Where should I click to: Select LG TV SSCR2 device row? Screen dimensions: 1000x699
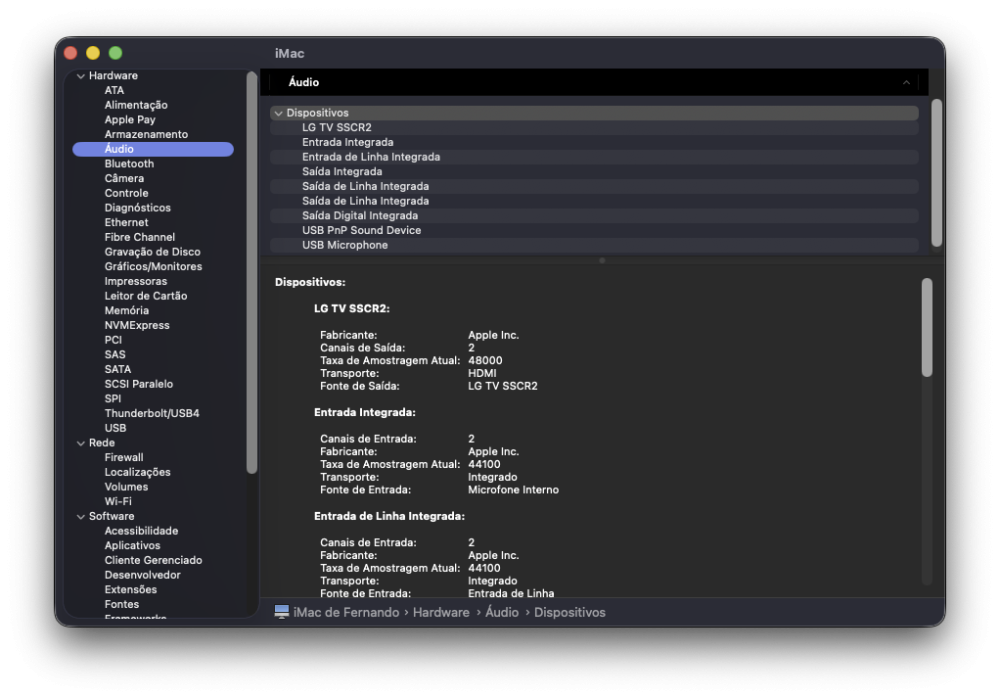(594, 128)
